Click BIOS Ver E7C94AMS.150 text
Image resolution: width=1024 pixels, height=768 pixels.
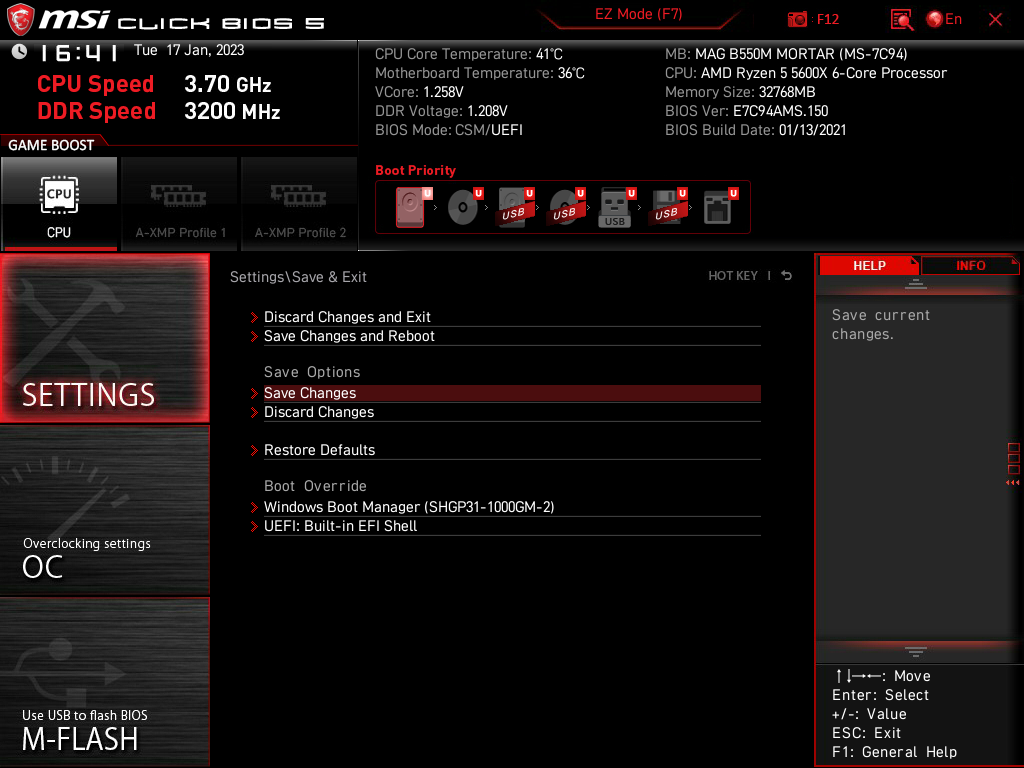(x=746, y=111)
